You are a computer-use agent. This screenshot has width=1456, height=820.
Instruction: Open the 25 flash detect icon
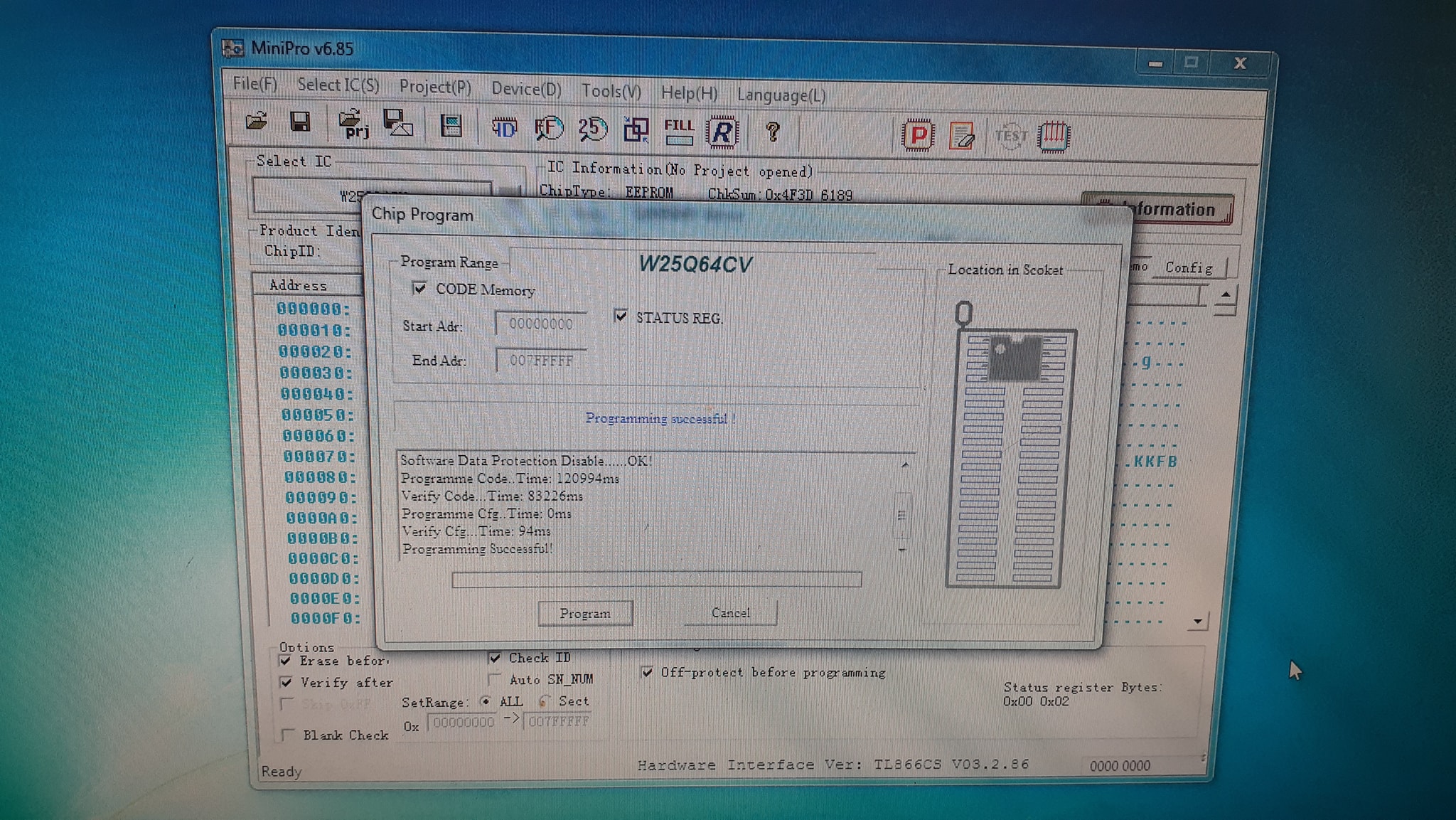coord(591,129)
